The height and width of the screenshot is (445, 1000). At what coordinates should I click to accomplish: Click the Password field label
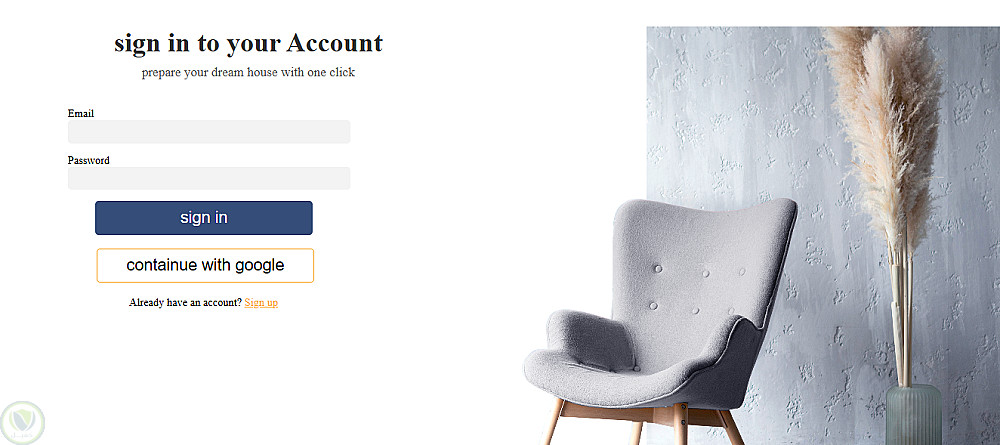[89, 161]
